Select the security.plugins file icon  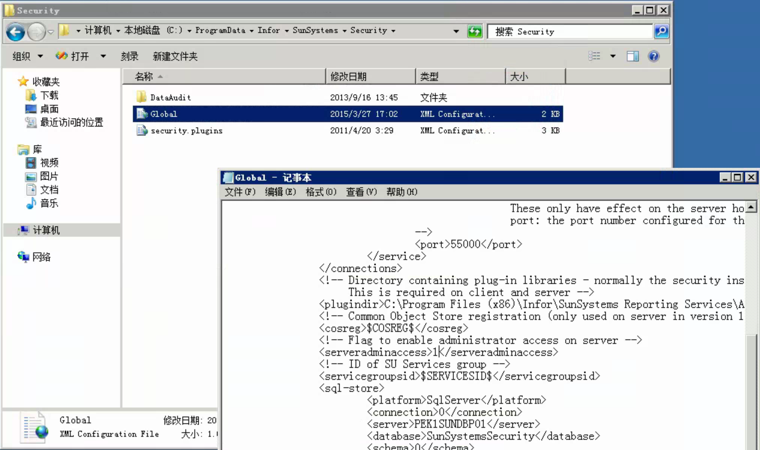click(141, 131)
